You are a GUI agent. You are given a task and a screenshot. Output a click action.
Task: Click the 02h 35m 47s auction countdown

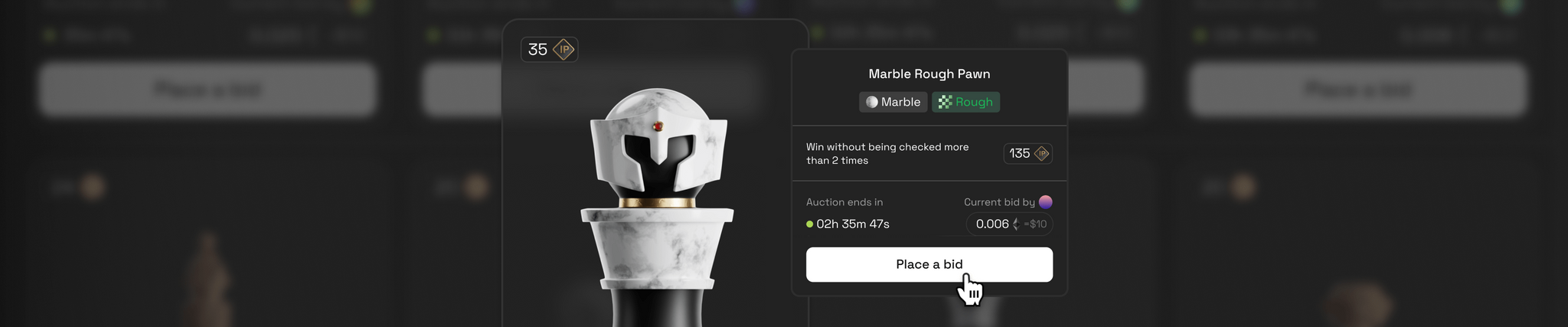pyautogui.click(x=852, y=224)
